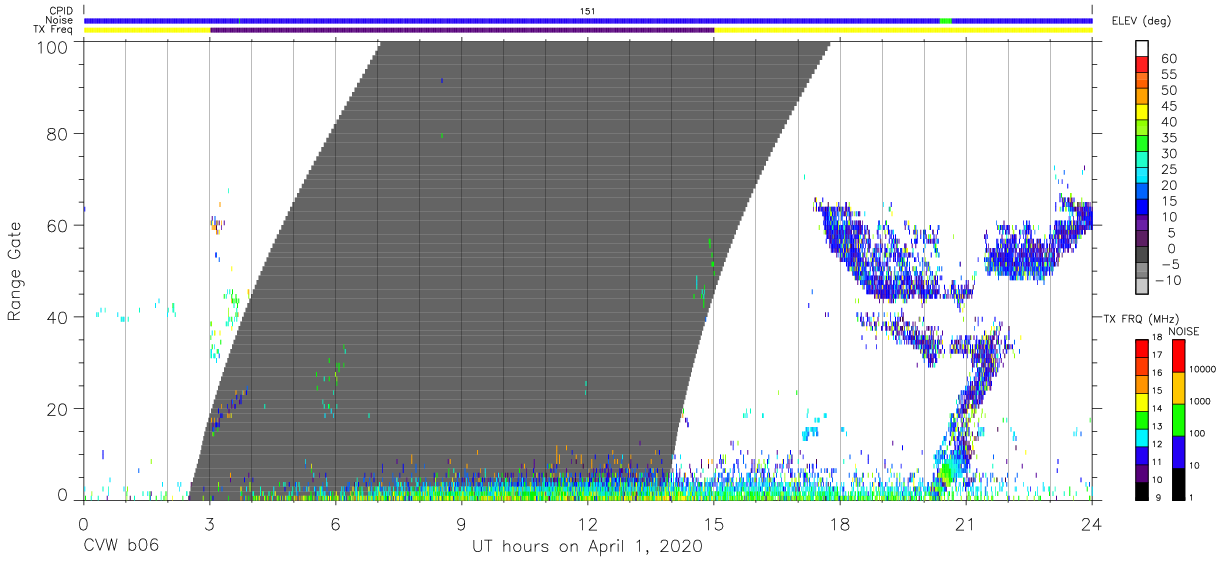The image size is (1228, 567).
Task: Click the yellow 40–45 segment of ELEV colorbar
Action: [x=1142, y=114]
